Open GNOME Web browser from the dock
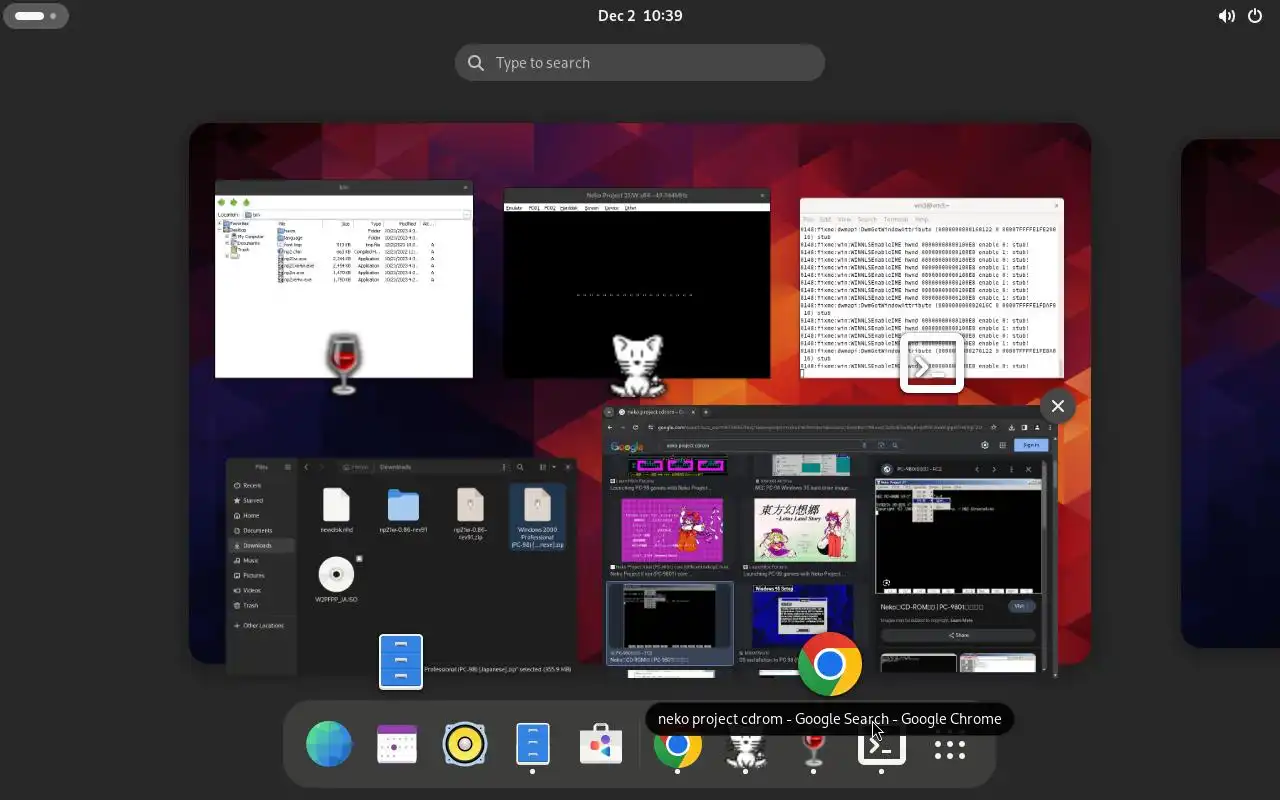The width and height of the screenshot is (1280, 800). point(329,744)
